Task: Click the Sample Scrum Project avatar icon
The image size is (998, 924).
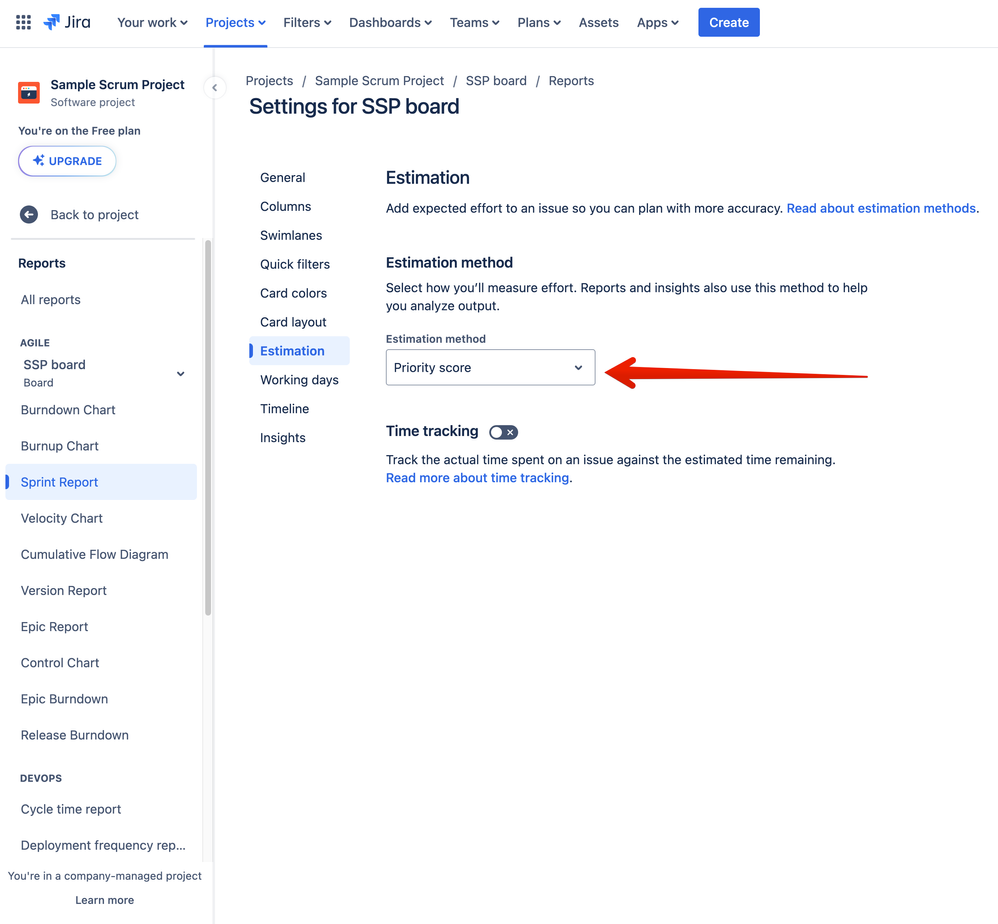Action: (x=29, y=92)
